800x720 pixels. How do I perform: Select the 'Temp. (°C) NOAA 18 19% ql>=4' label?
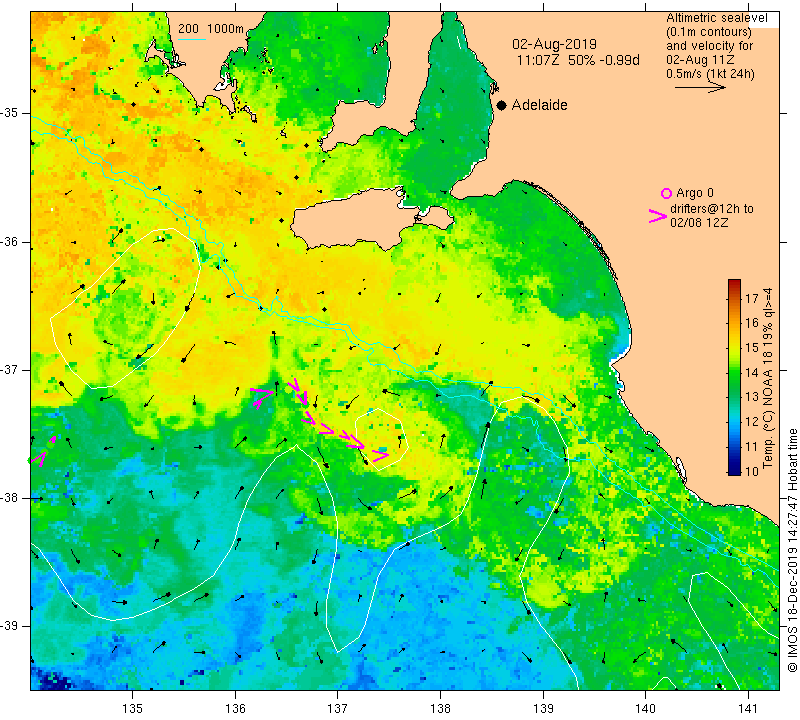coord(768,378)
